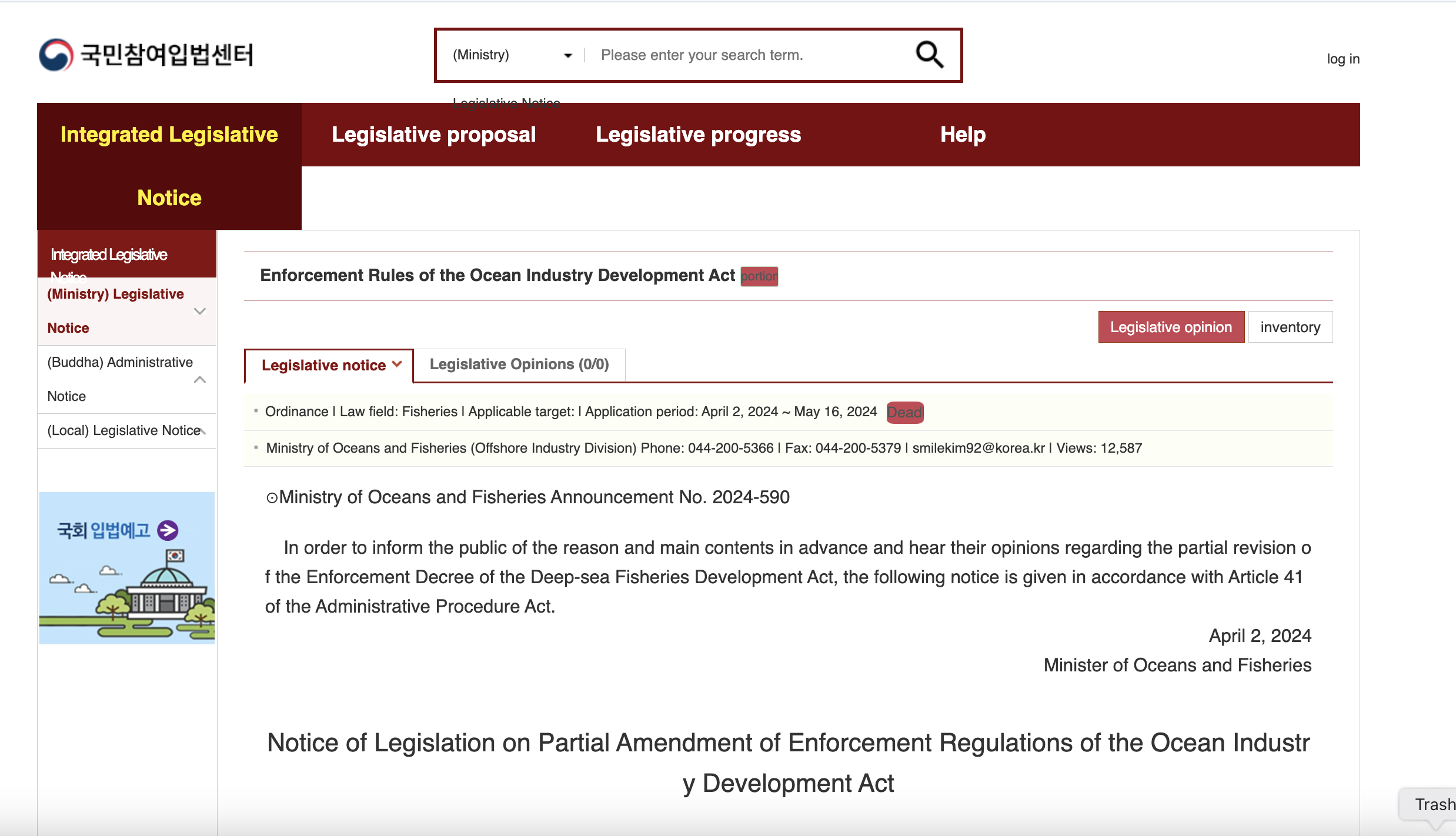Select the Integrated Legislative Notice menu

pos(169,165)
